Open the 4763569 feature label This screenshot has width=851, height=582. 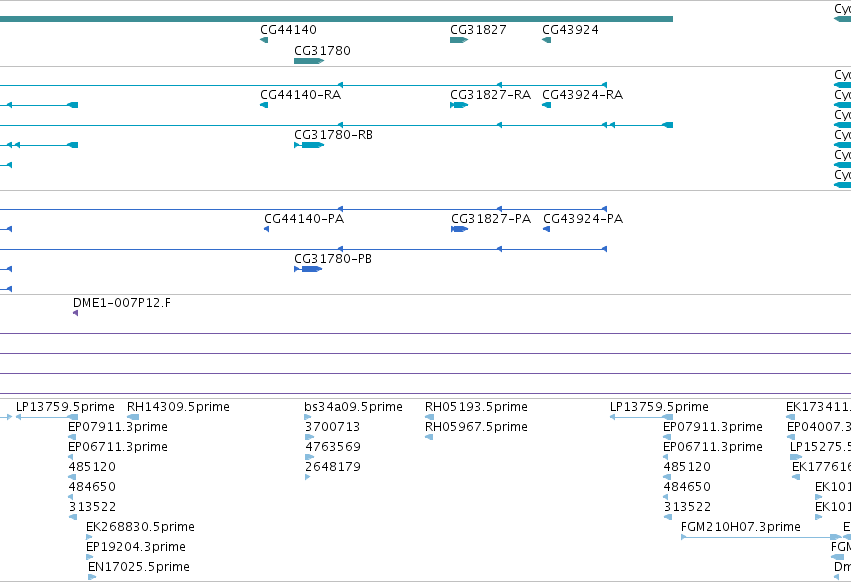coord(333,447)
